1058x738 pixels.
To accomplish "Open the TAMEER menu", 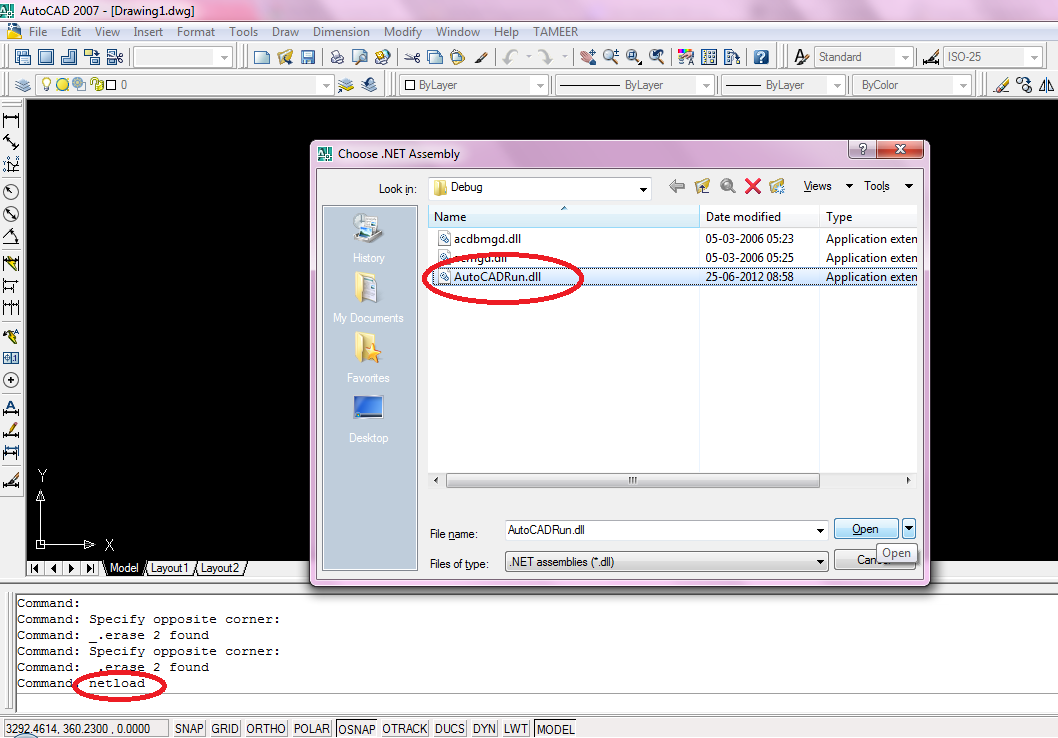I will click(x=555, y=32).
